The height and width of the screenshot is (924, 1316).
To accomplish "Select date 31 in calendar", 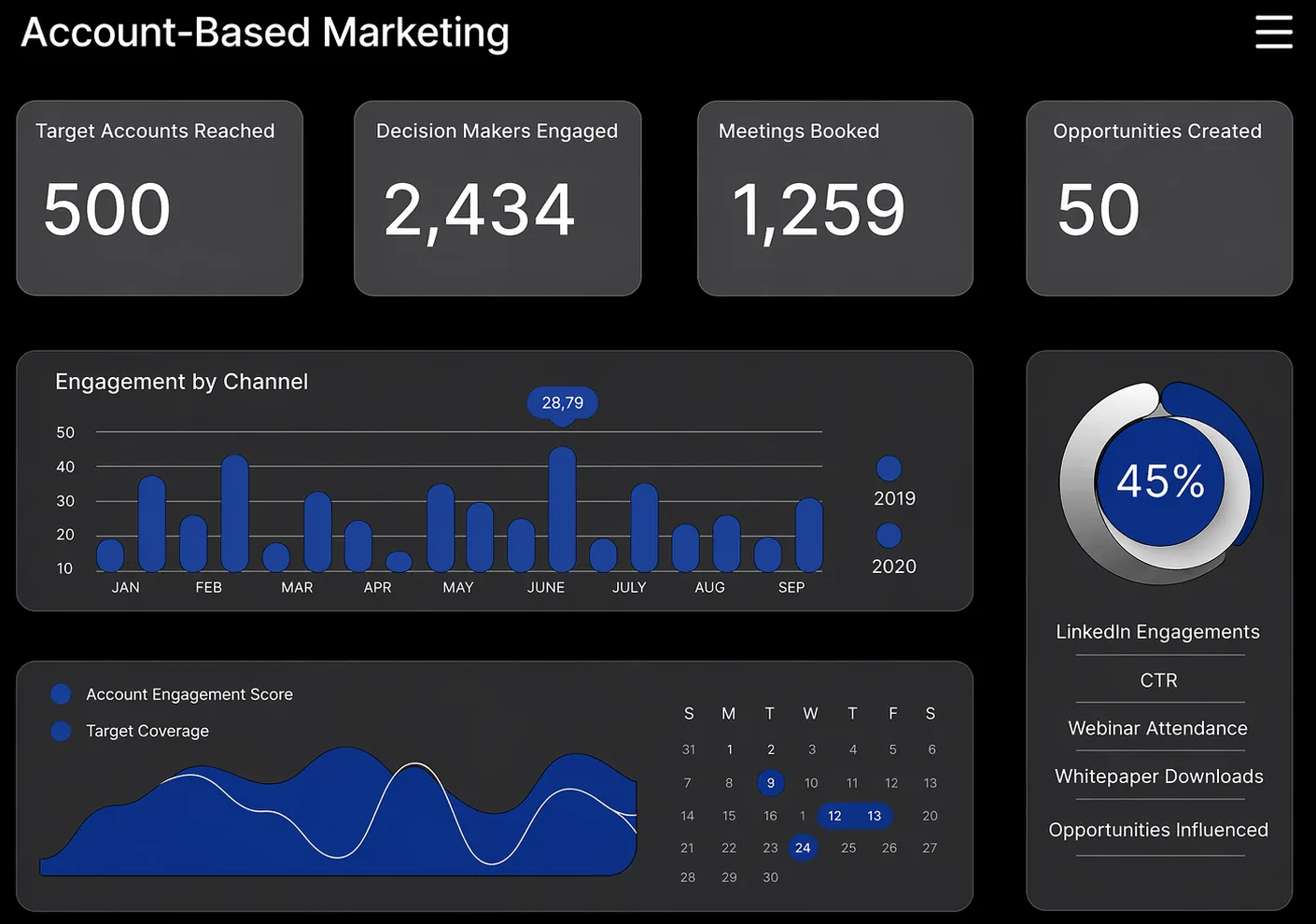I will [688, 749].
